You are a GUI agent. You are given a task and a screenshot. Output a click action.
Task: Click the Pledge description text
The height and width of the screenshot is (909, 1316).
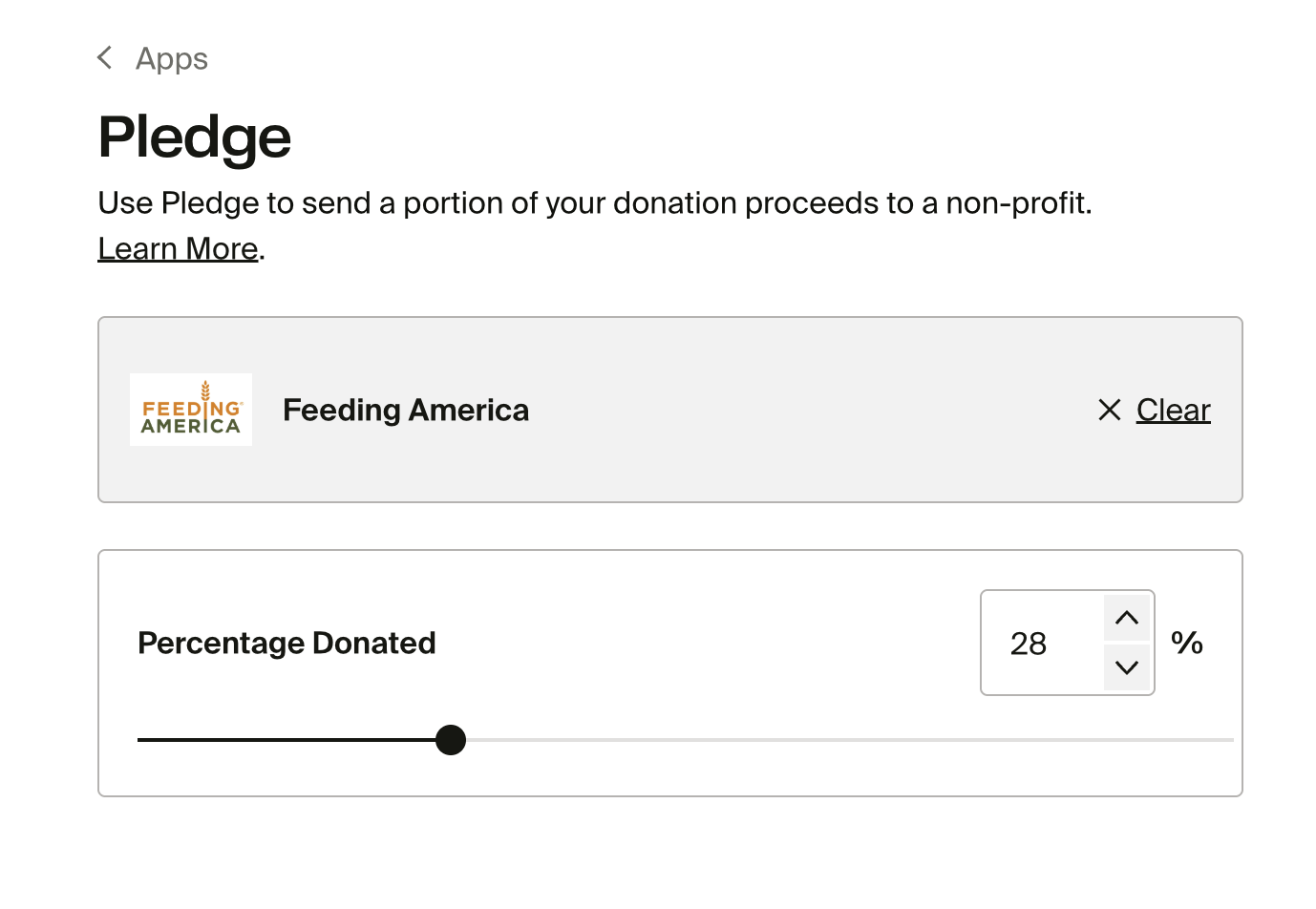click(x=594, y=203)
